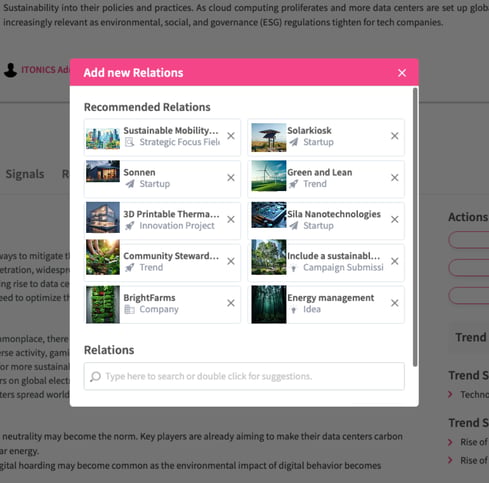The image size is (489, 483).
Task: Click the Sonnen house thumbnail
Action: (x=103, y=171)
